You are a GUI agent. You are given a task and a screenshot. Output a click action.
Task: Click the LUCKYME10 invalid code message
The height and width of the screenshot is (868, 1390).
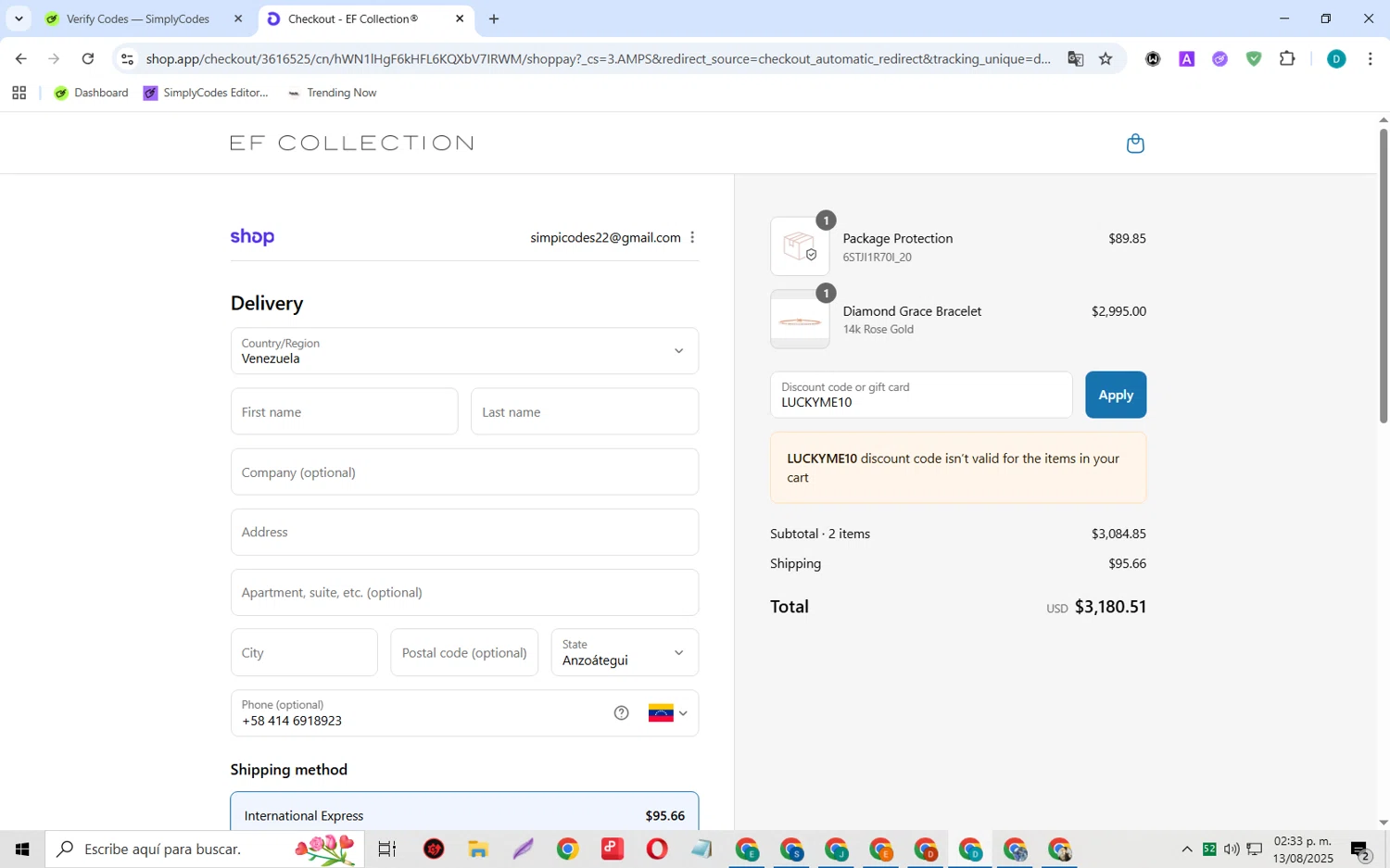[958, 468]
